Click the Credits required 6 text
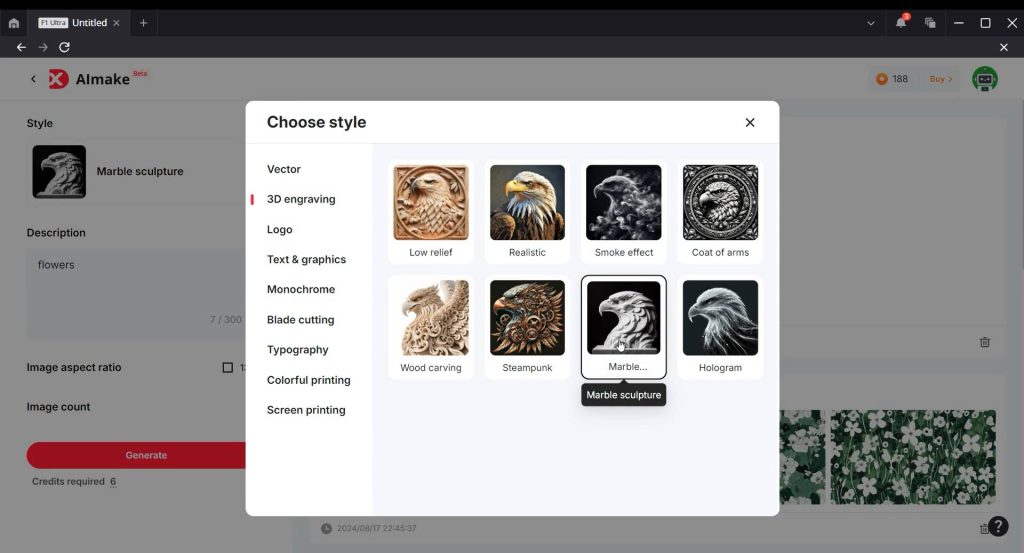This screenshot has width=1024, height=553. 74,482
